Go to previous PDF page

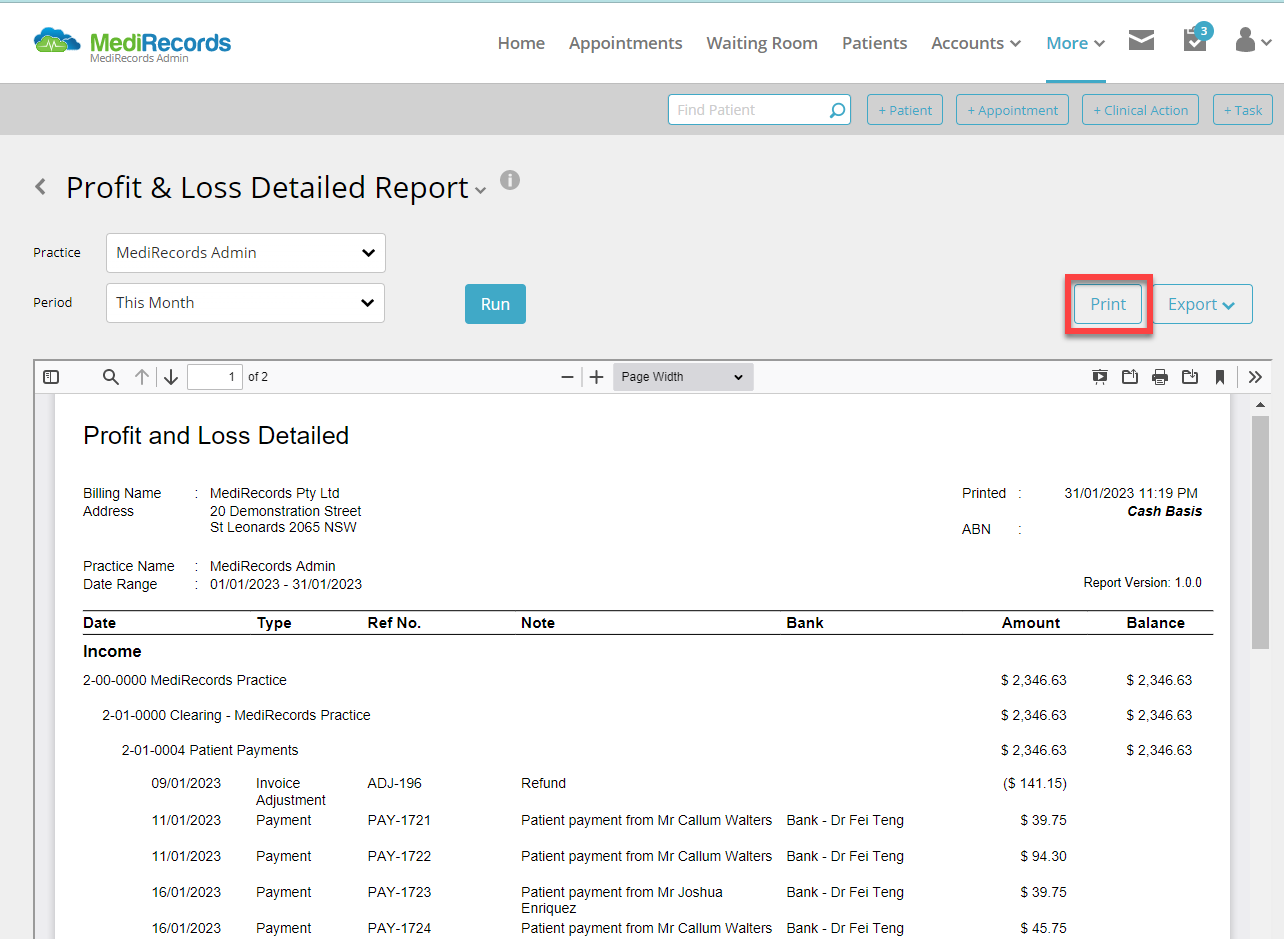(142, 377)
